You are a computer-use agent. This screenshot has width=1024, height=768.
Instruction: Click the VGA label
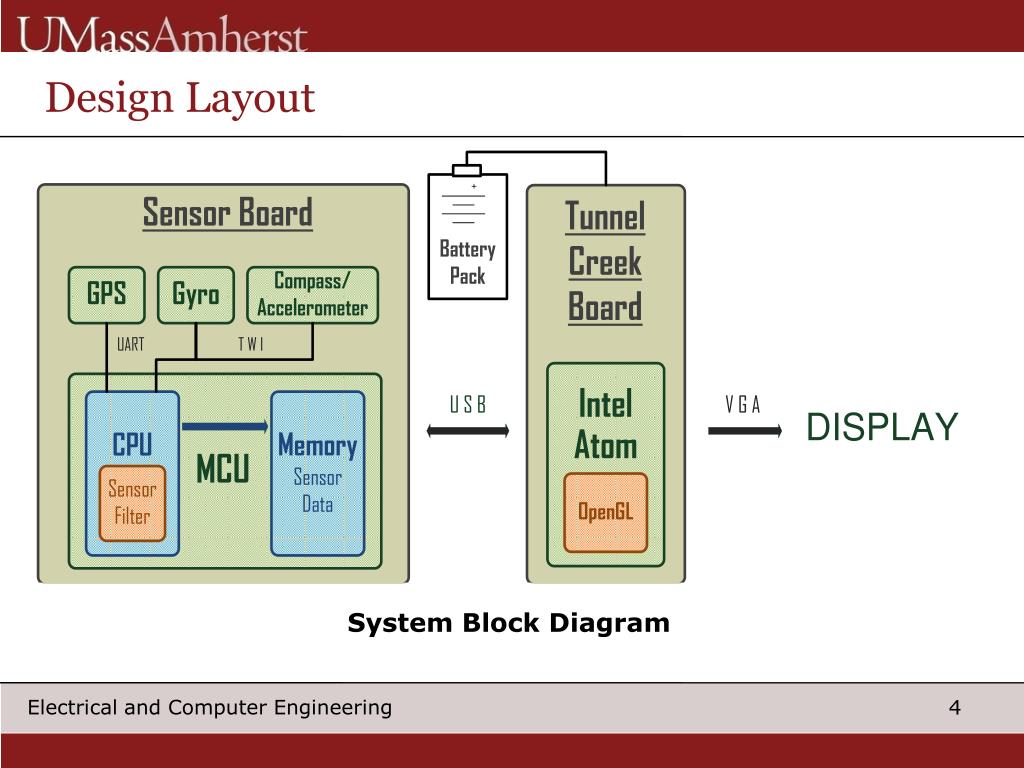coord(743,405)
